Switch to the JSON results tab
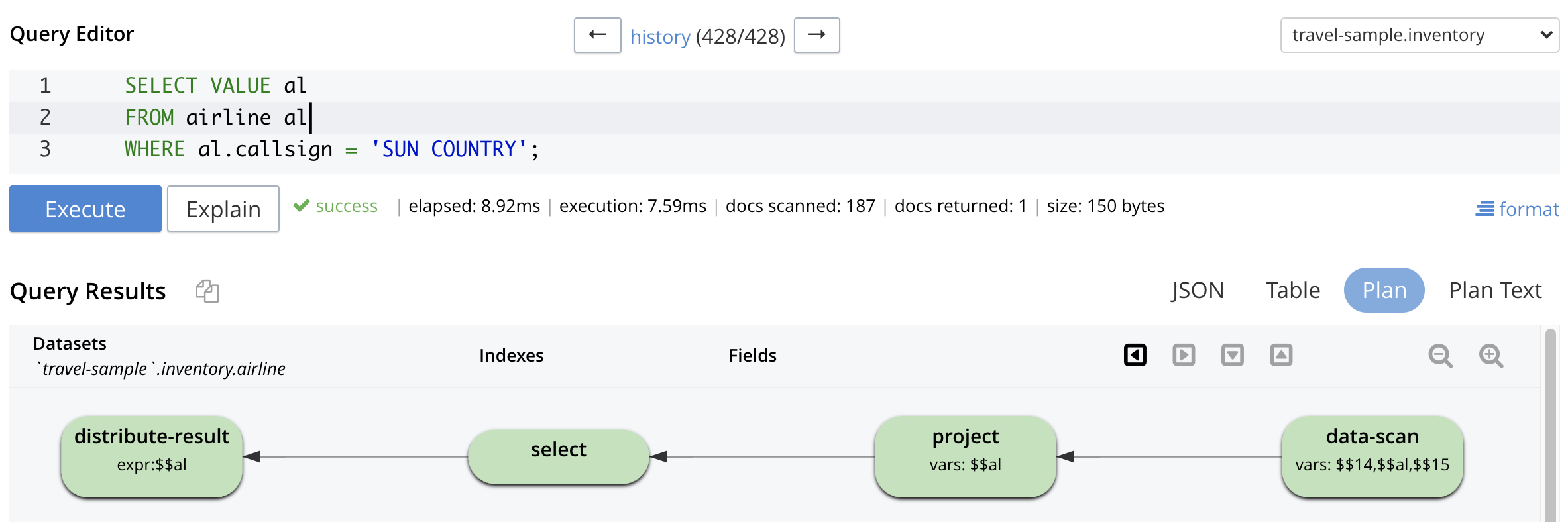Viewport: 1568px width, 522px height. [1197, 290]
